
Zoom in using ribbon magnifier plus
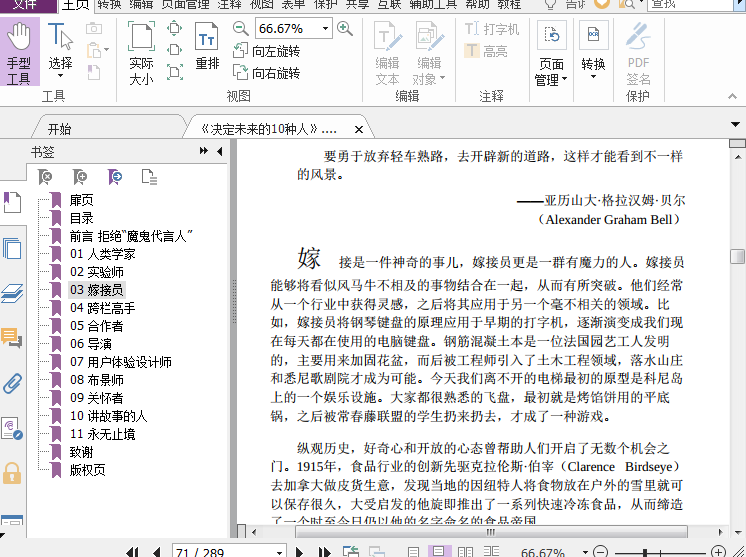point(344,29)
